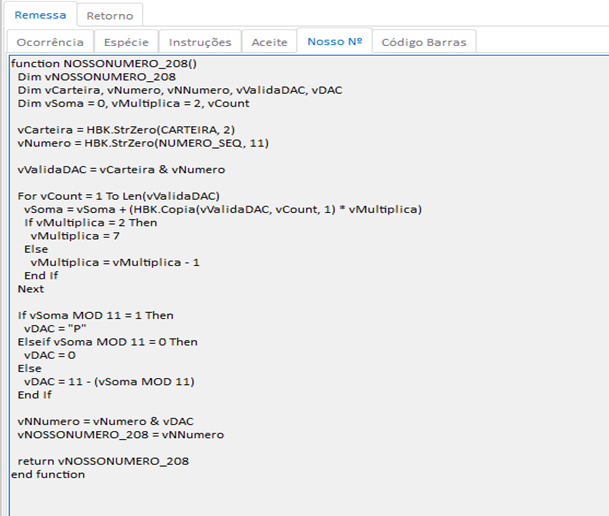Click the blank area below the code in the editor
609x516 pixels.
pyautogui.click(x=309, y=499)
